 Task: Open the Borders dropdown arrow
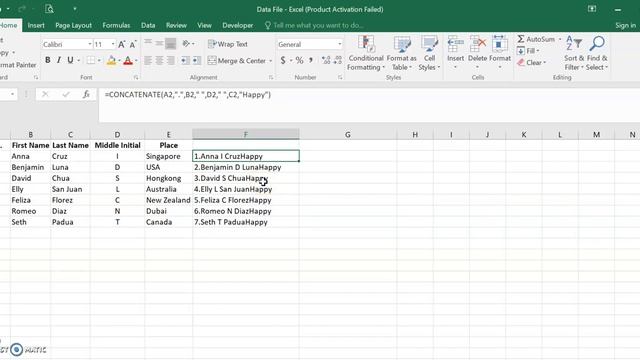tap(99, 60)
